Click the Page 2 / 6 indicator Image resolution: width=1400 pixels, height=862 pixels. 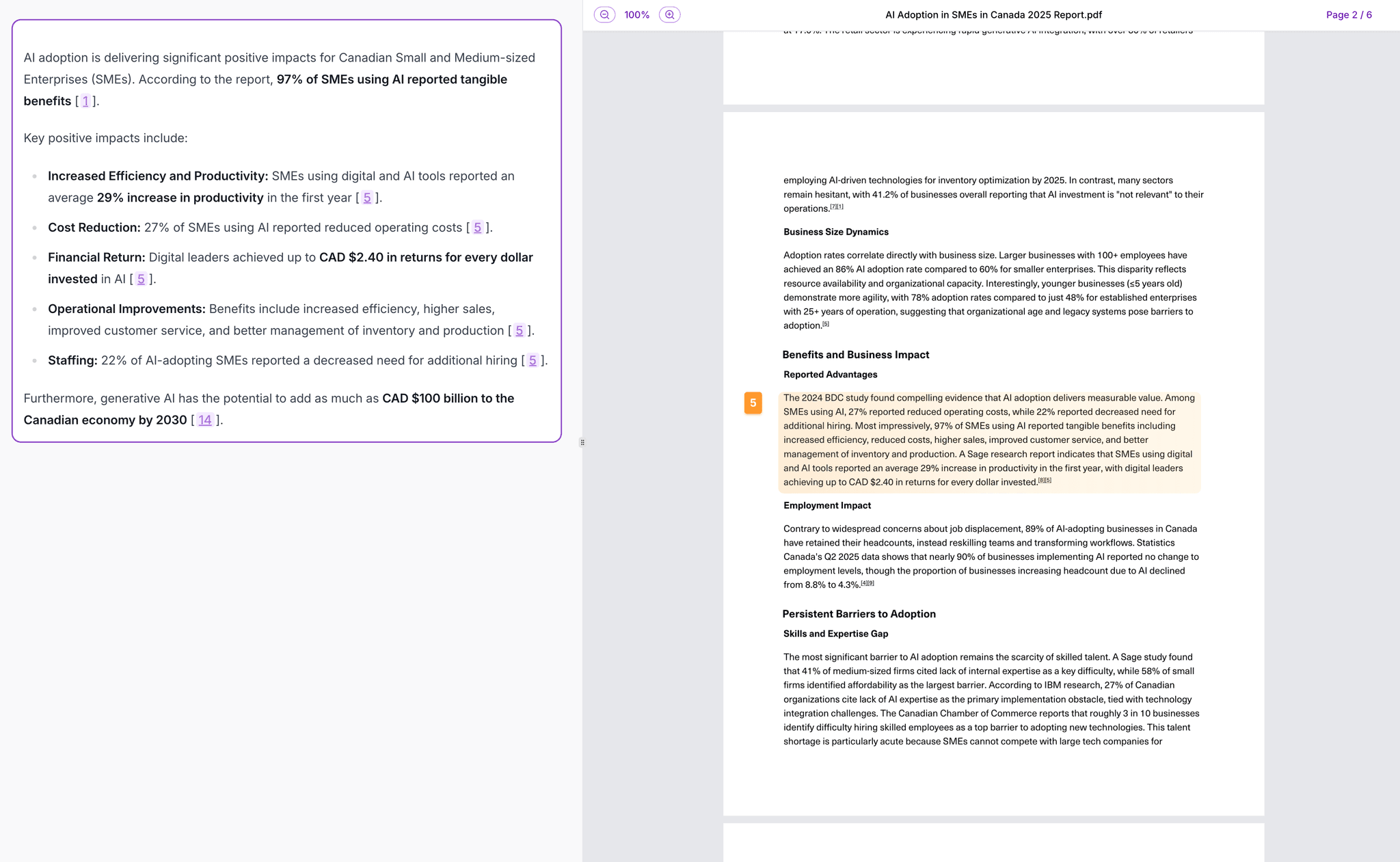click(x=1347, y=14)
